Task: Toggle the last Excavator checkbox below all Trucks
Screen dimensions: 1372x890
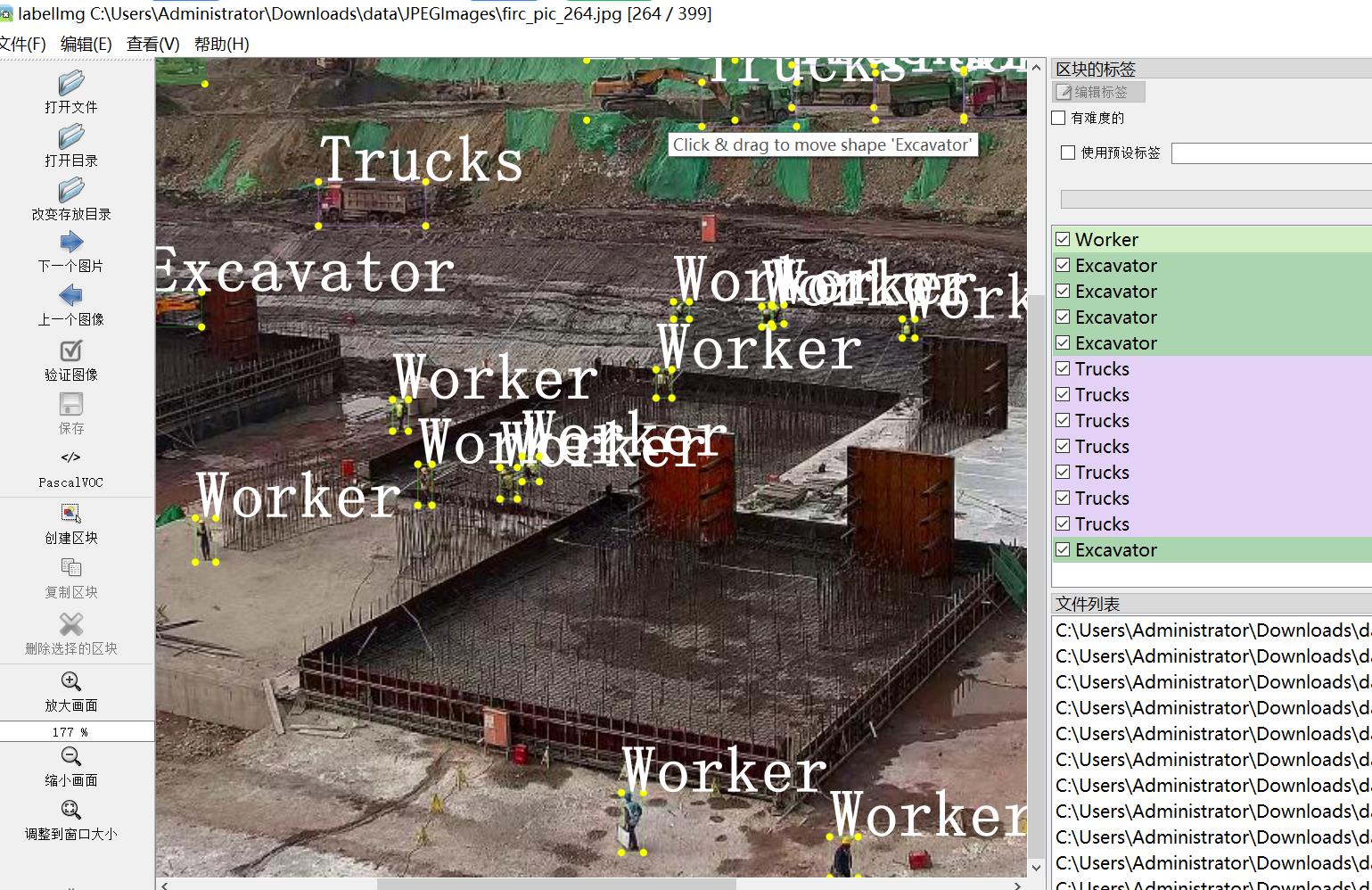Action: tap(1063, 549)
